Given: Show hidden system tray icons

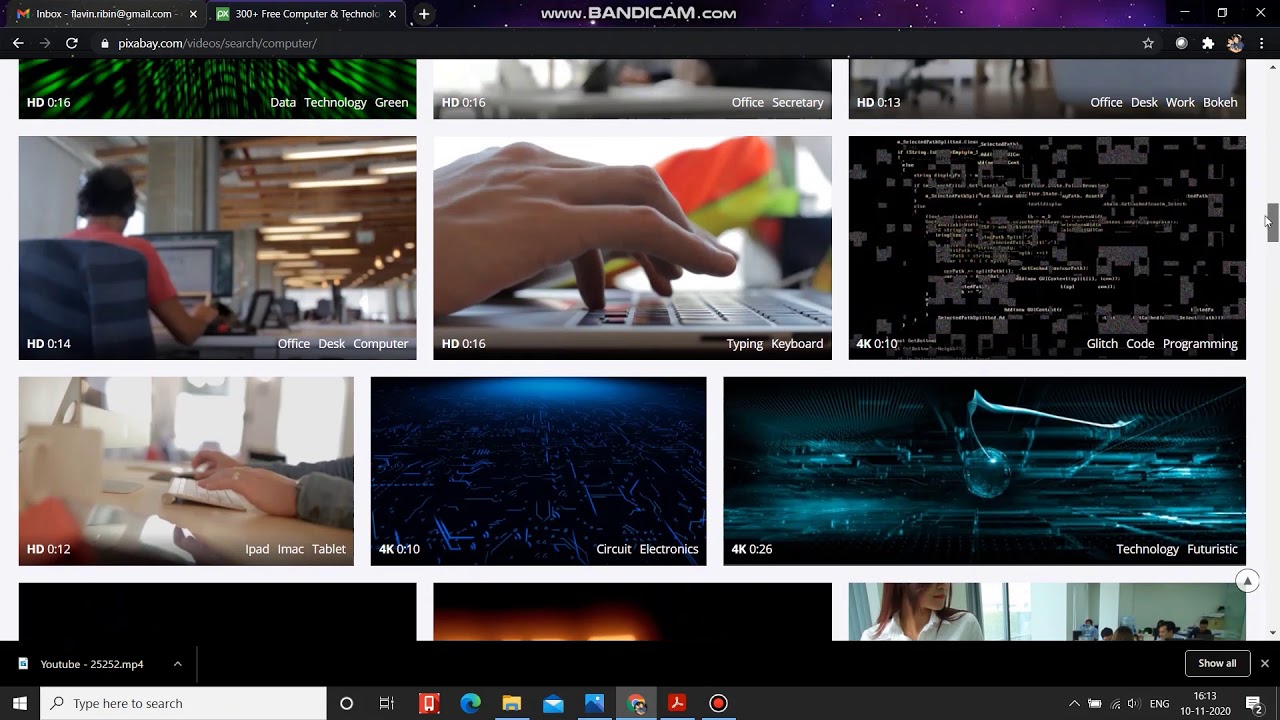Looking at the screenshot, I should coord(1074,703).
